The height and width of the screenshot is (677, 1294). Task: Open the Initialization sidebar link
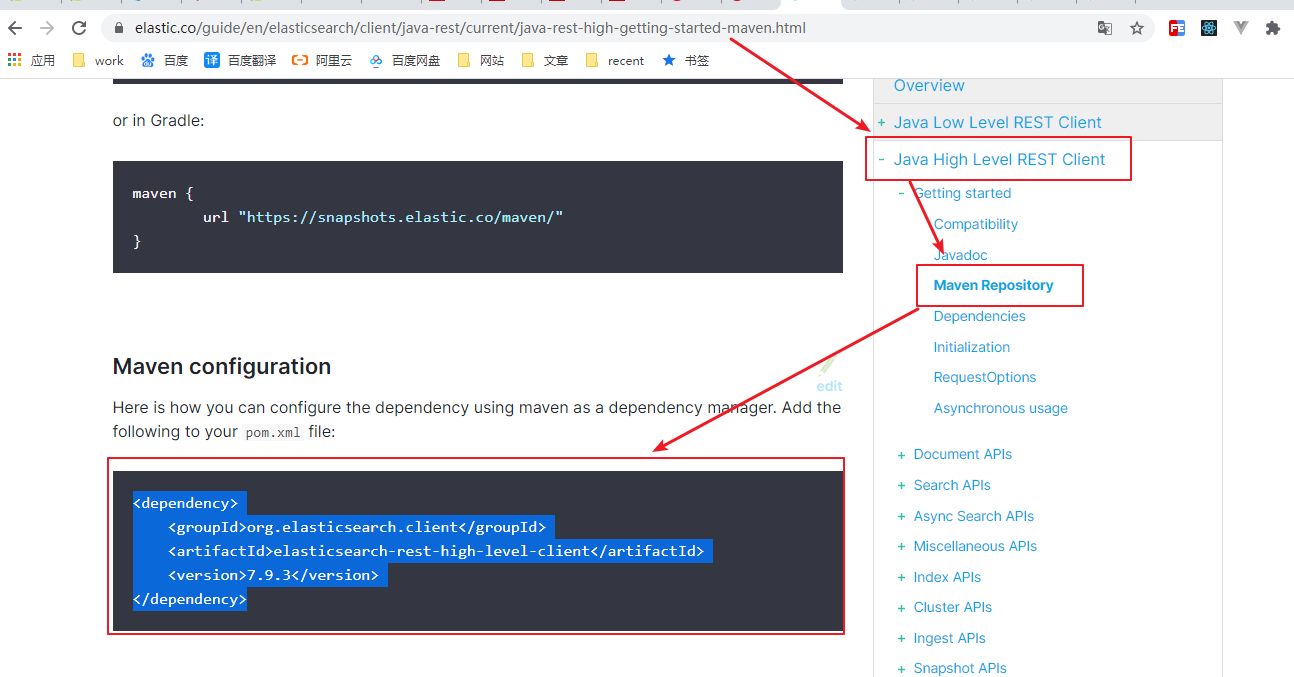click(972, 347)
